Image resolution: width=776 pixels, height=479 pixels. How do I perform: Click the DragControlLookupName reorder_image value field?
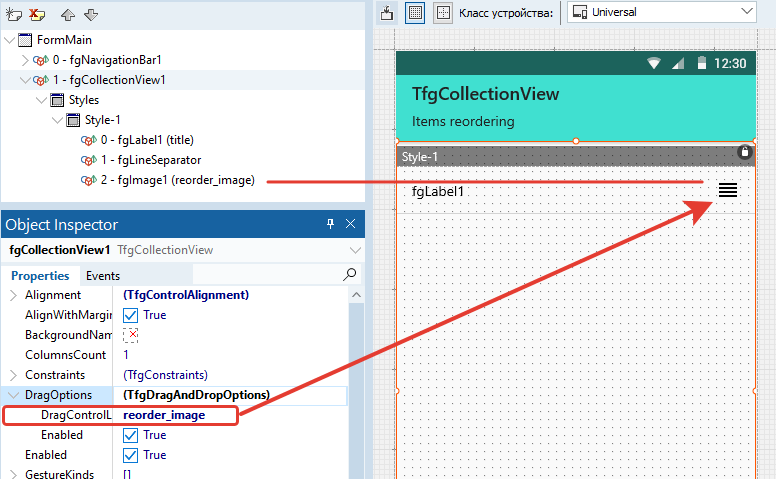pos(175,415)
